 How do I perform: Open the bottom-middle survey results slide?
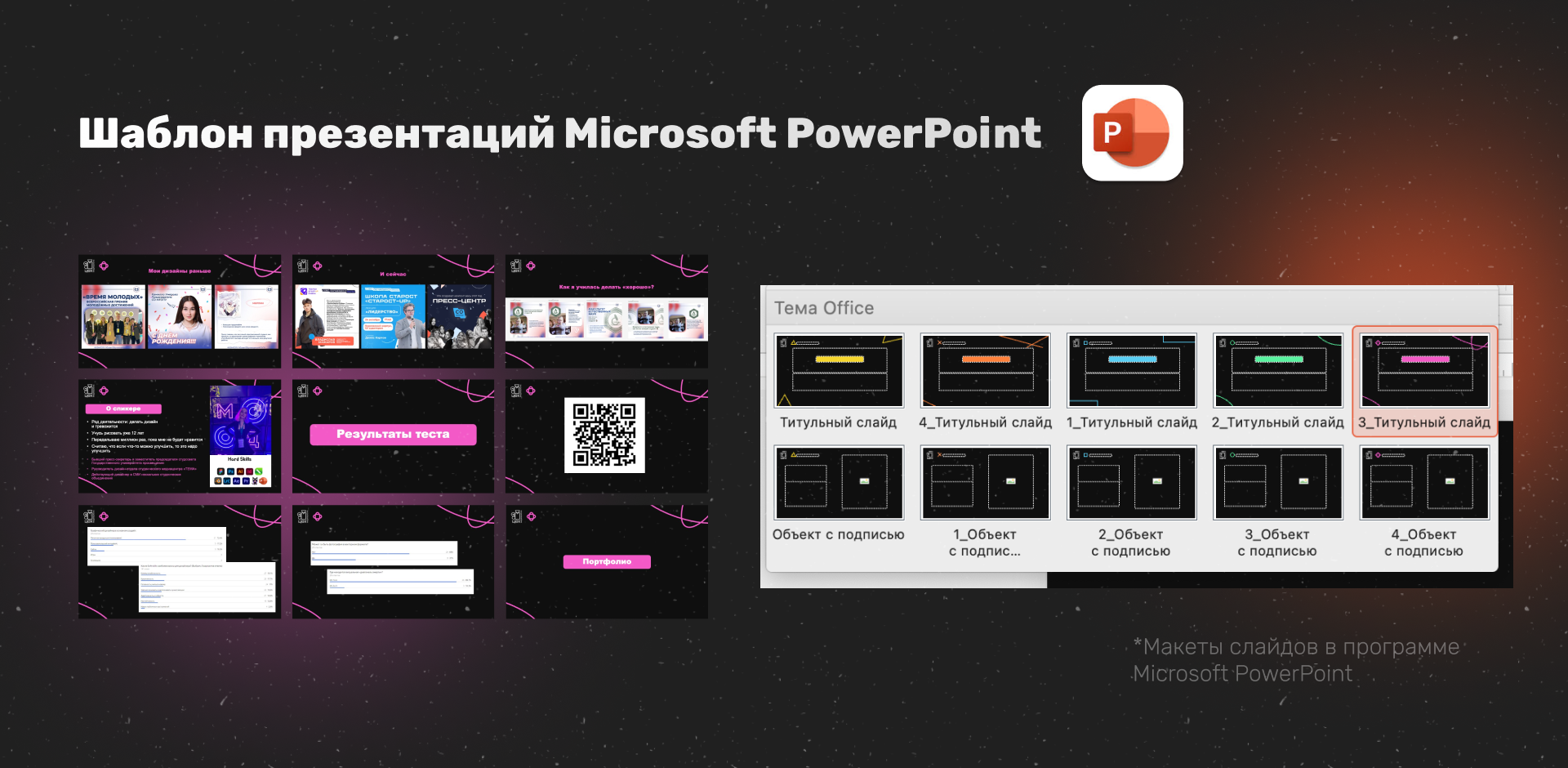click(393, 561)
